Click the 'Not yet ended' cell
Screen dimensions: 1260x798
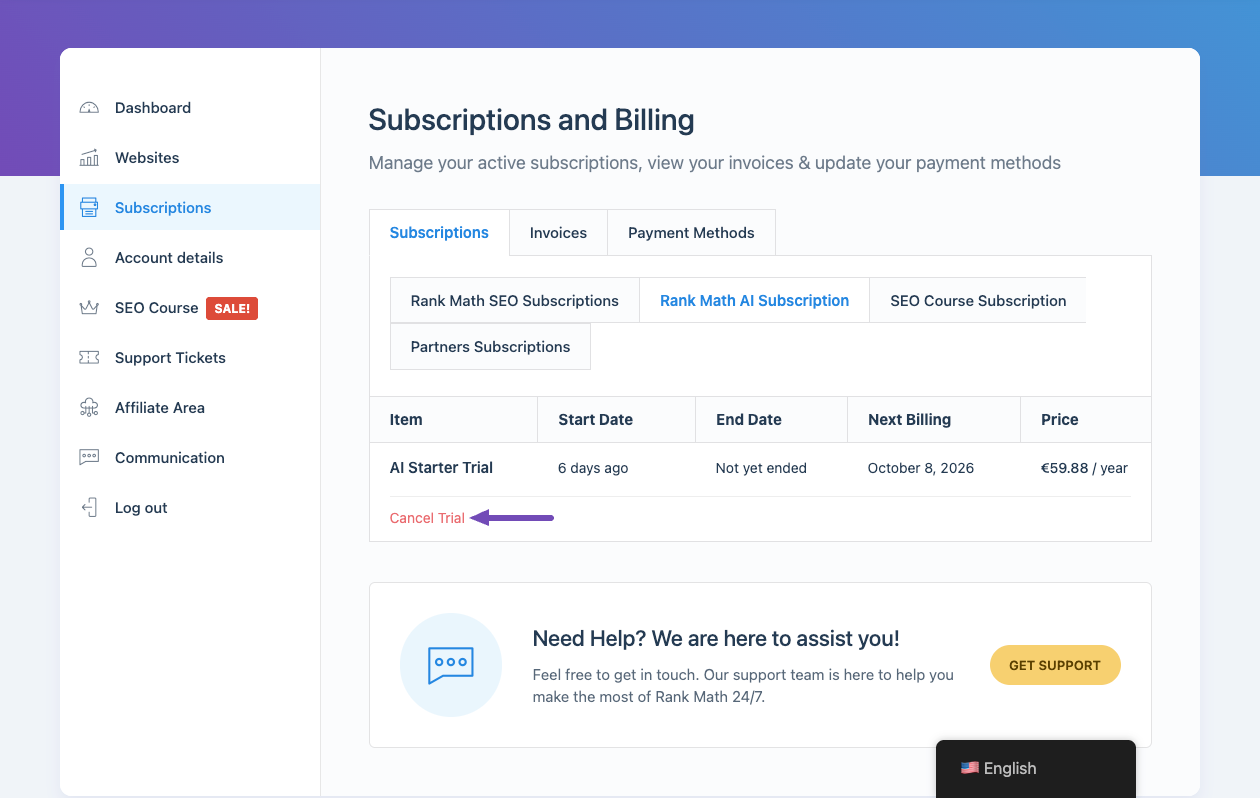pyautogui.click(x=761, y=468)
